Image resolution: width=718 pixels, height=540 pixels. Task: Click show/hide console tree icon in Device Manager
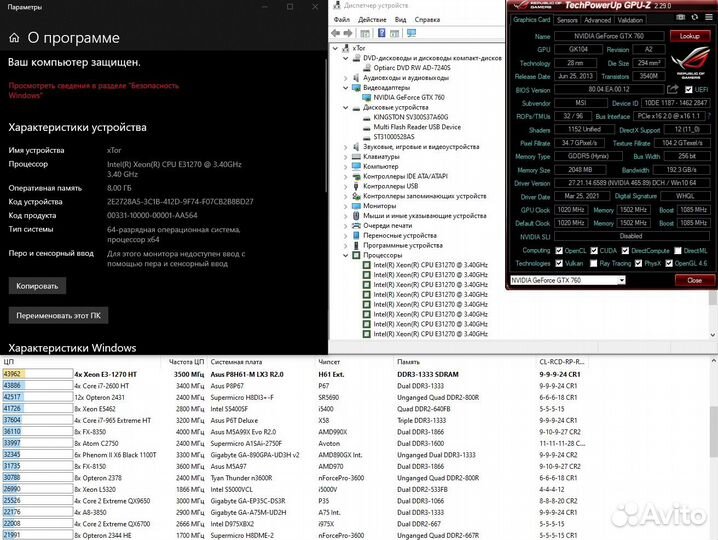click(x=365, y=33)
